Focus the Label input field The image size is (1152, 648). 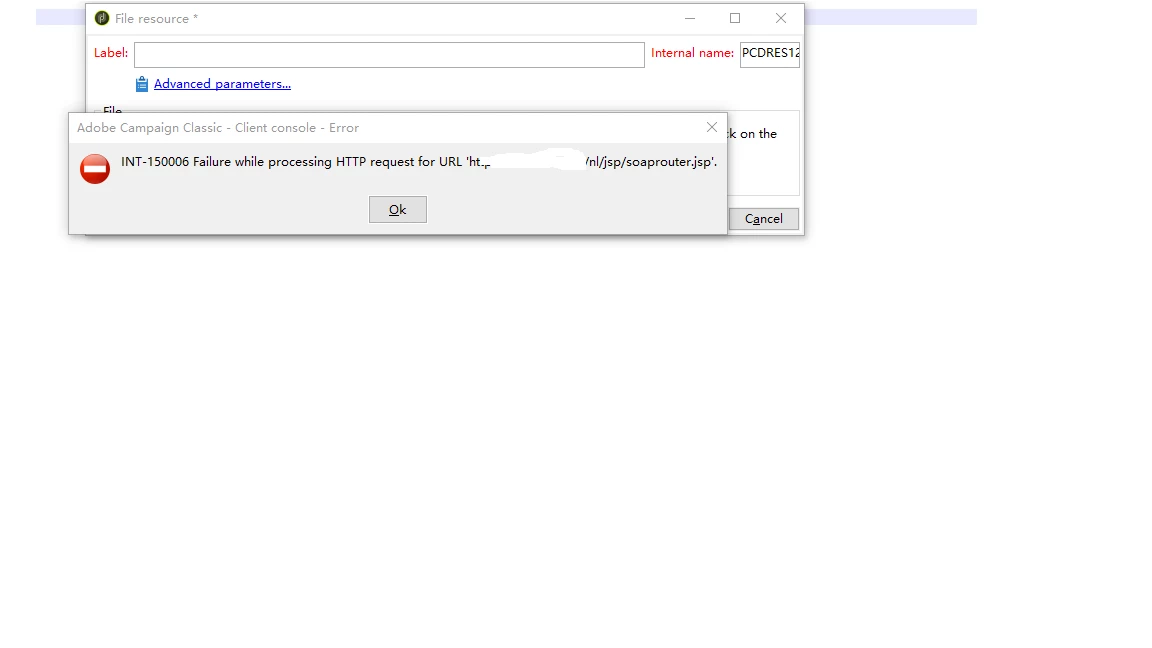tap(389, 54)
